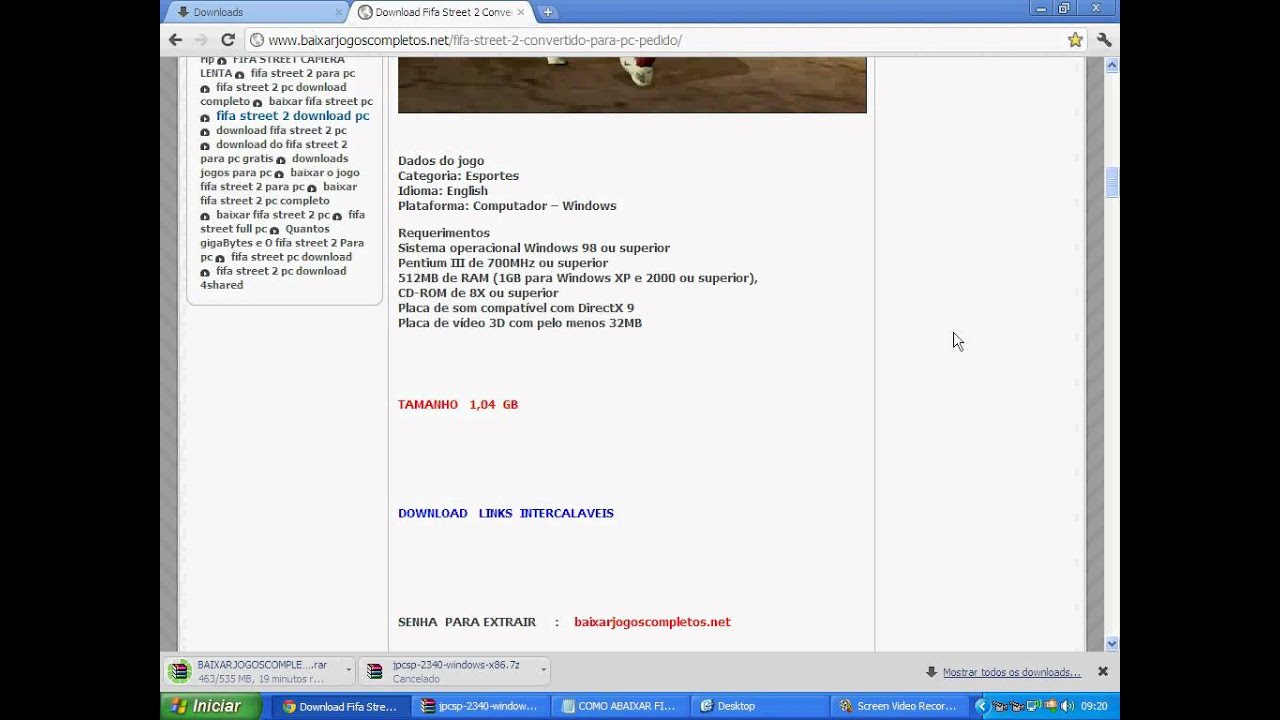The height and width of the screenshot is (720, 1280).
Task: Switch to Download Fifa Stre... taskbar button
Action: [340, 706]
